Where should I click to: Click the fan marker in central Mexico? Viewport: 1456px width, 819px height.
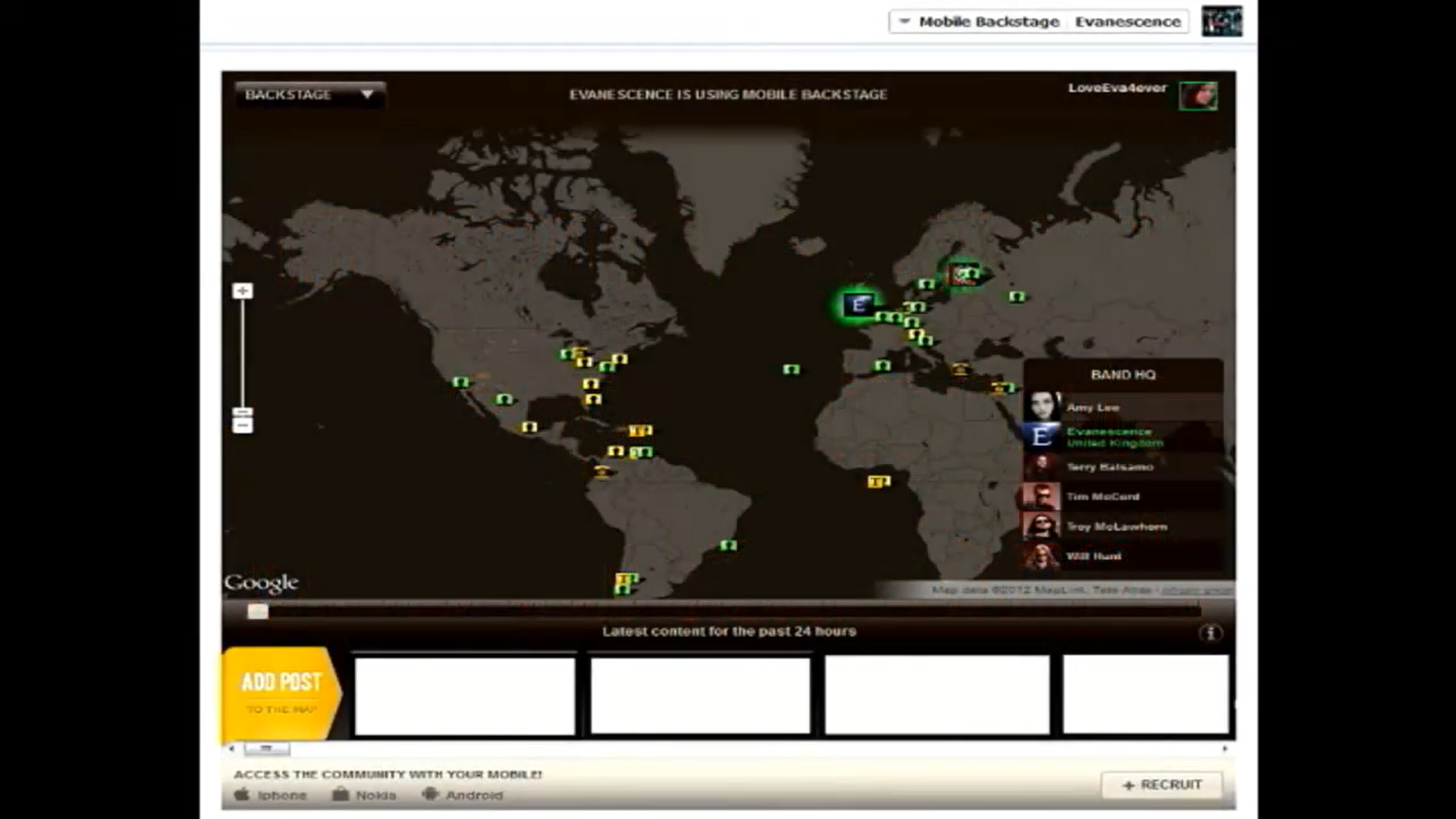click(x=529, y=427)
